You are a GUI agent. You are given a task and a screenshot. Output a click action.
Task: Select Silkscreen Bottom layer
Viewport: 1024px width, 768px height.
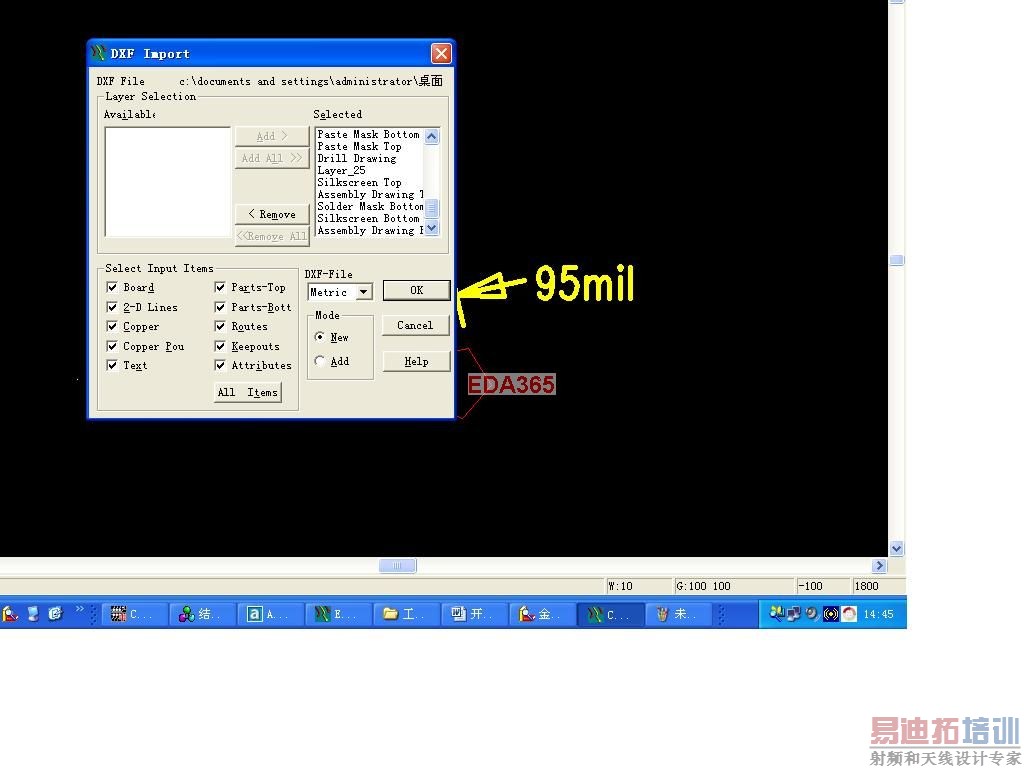point(368,218)
